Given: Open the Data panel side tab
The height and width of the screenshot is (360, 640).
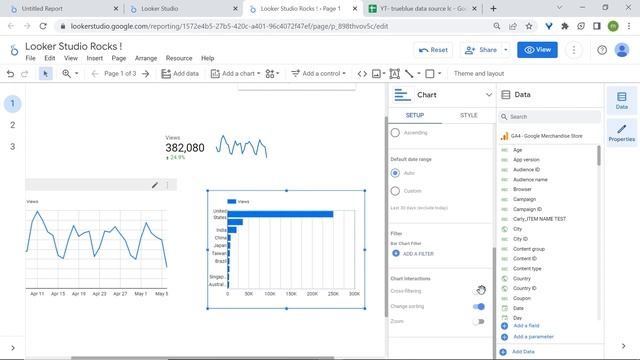Looking at the screenshot, I should (622, 100).
